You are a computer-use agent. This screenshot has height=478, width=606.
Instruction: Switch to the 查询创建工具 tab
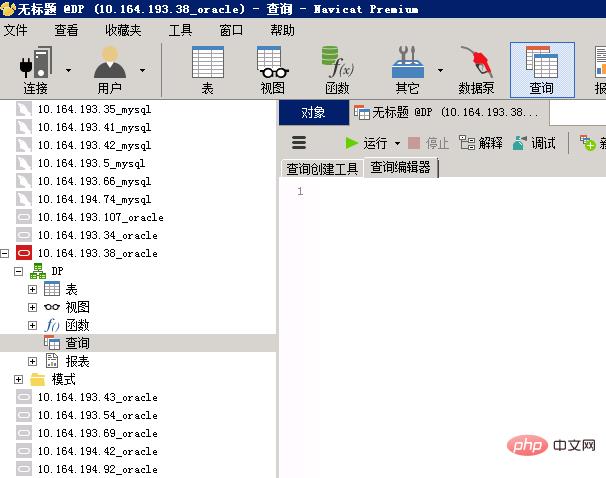point(322,168)
